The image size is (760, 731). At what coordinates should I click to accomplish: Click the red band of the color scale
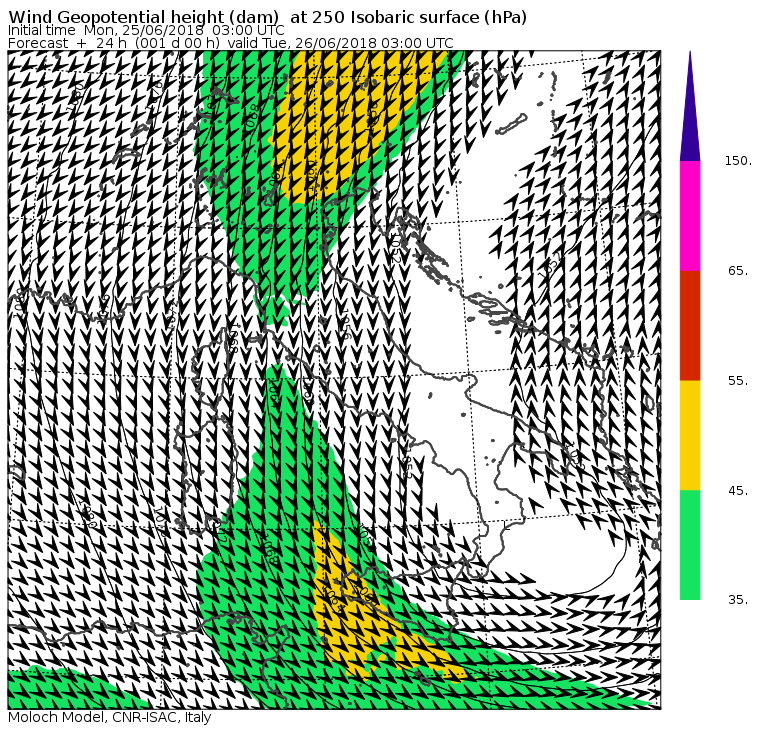coord(690,325)
